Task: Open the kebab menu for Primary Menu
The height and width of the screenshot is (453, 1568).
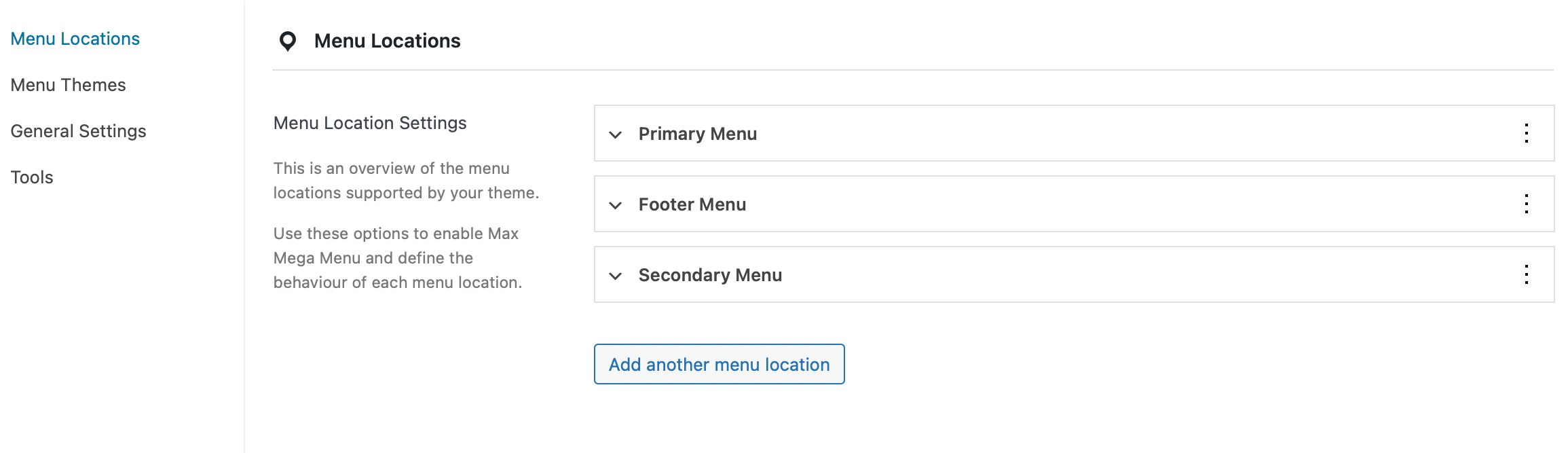Action: (1527, 133)
